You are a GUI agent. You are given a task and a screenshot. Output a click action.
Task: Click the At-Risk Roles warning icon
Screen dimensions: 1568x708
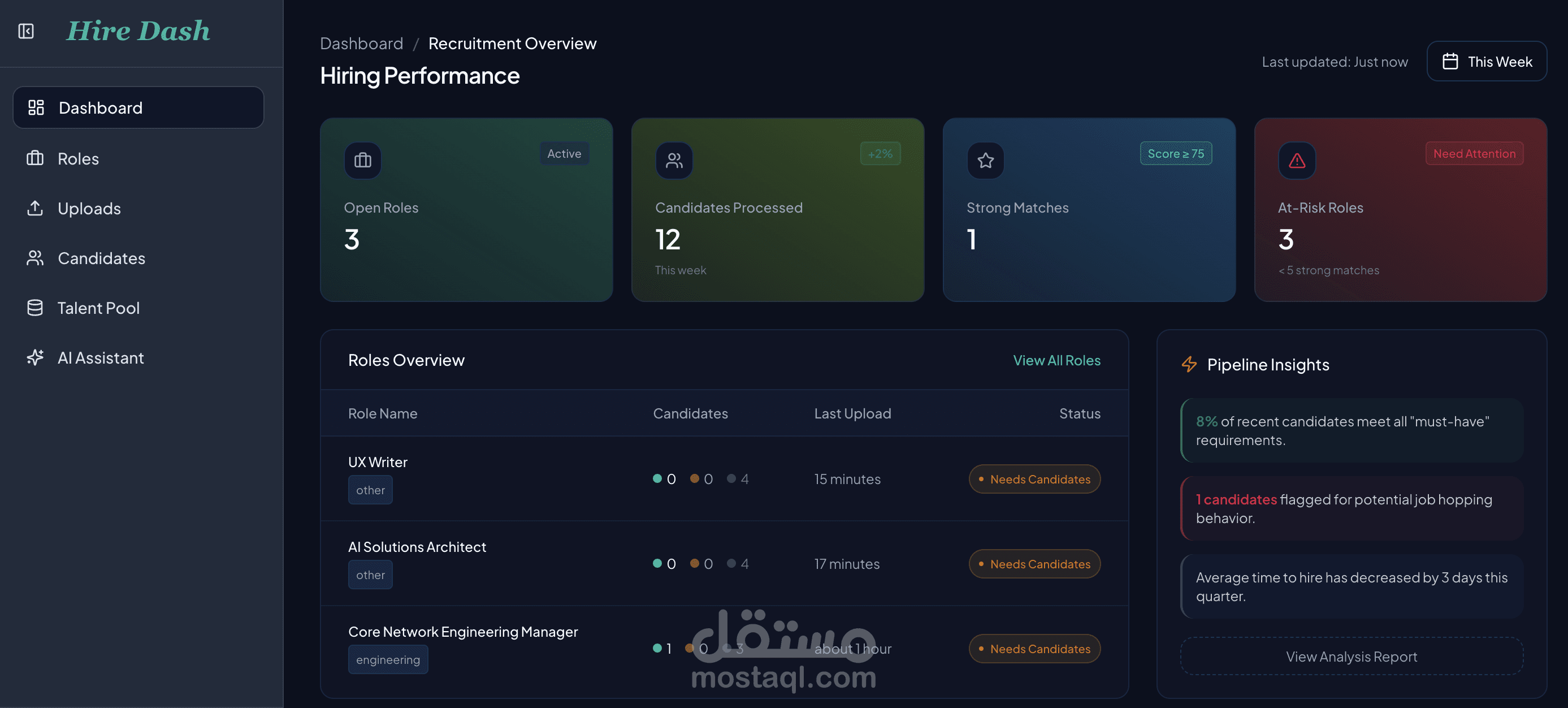1297,160
